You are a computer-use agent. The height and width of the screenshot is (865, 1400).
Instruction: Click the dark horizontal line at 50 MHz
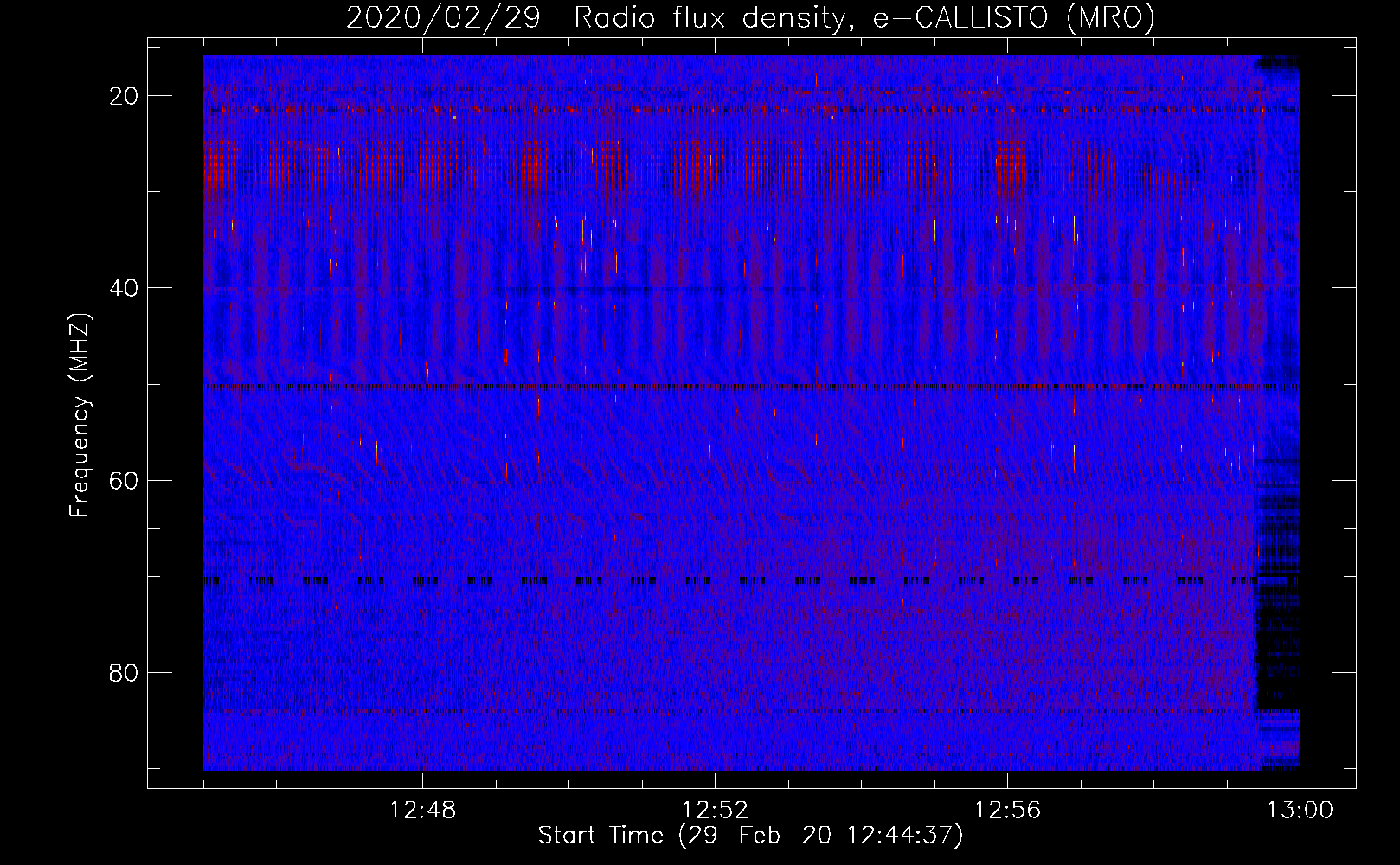point(751,387)
